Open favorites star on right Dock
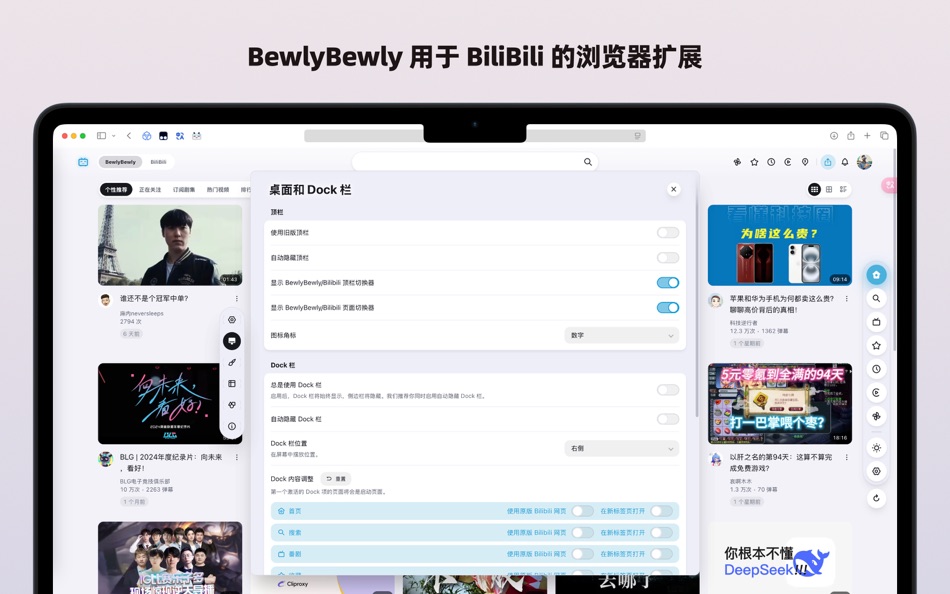 coord(876,345)
